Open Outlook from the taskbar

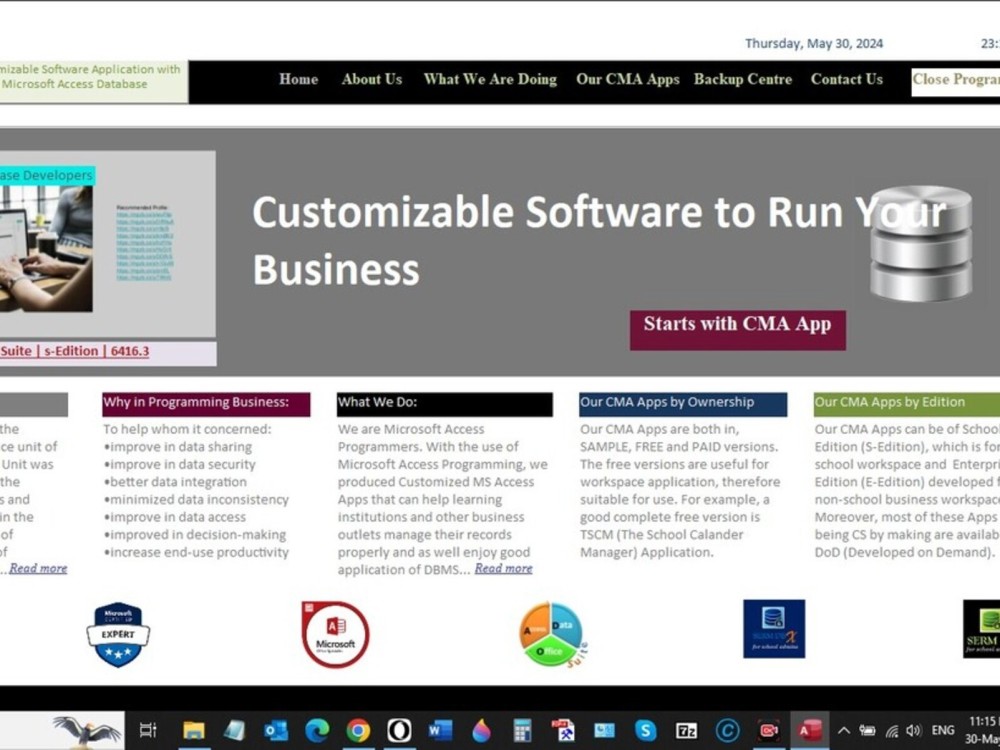tap(276, 730)
